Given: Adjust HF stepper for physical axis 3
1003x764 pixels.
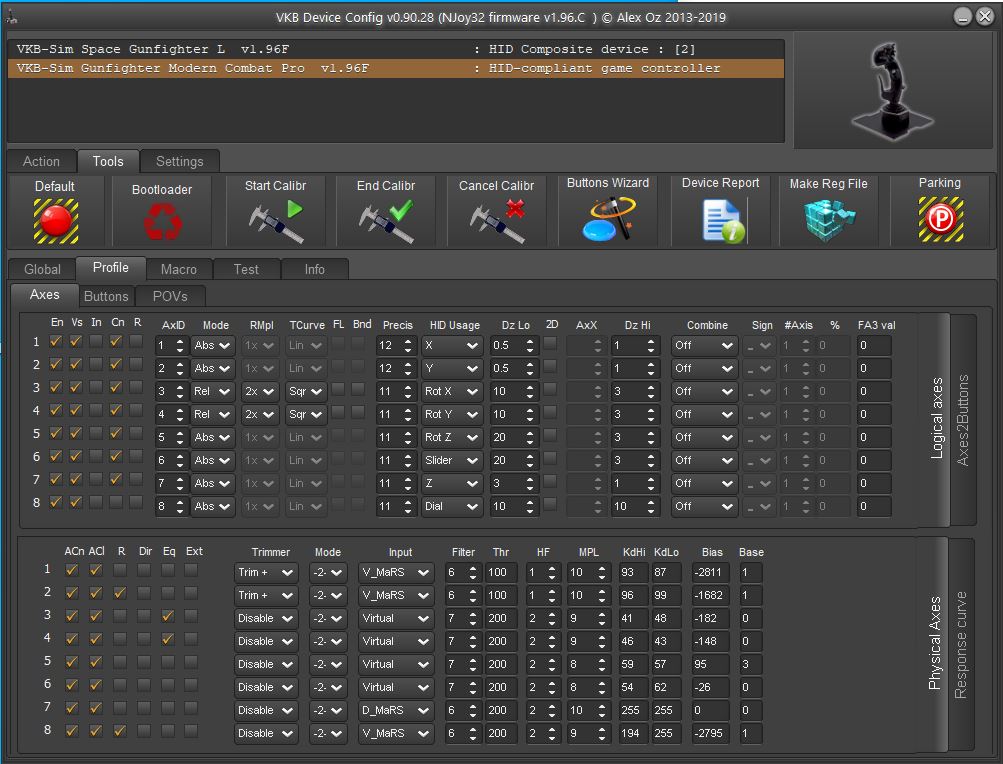Looking at the screenshot, I should [x=552, y=619].
